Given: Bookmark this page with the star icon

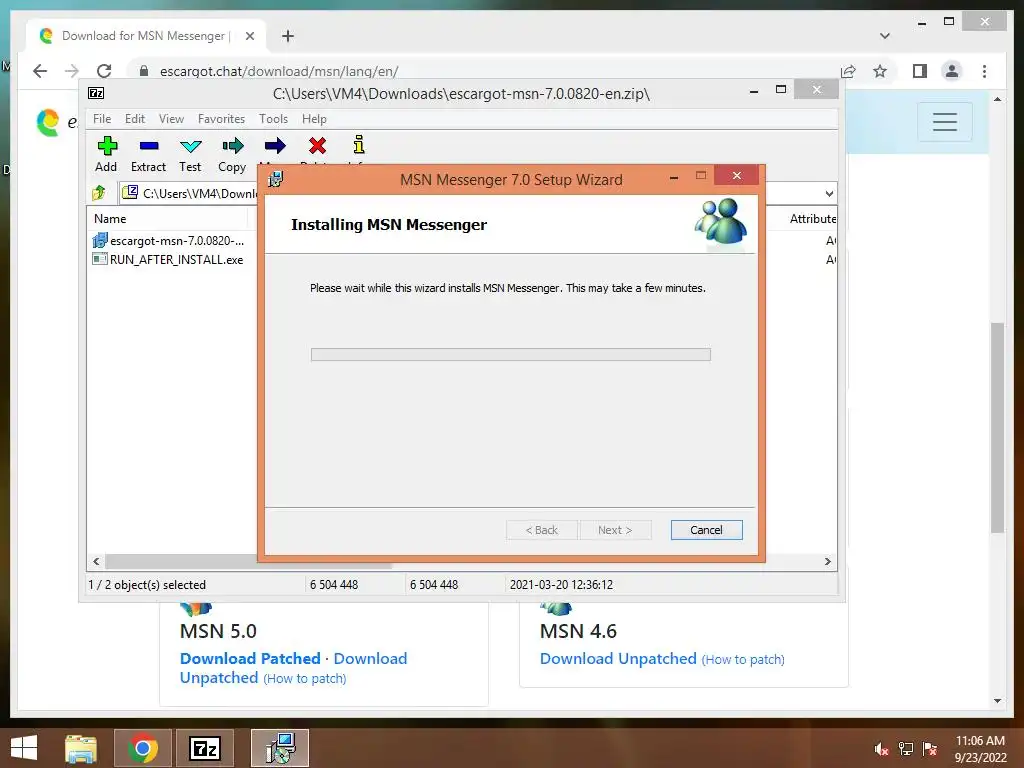Looking at the screenshot, I should click(880, 71).
